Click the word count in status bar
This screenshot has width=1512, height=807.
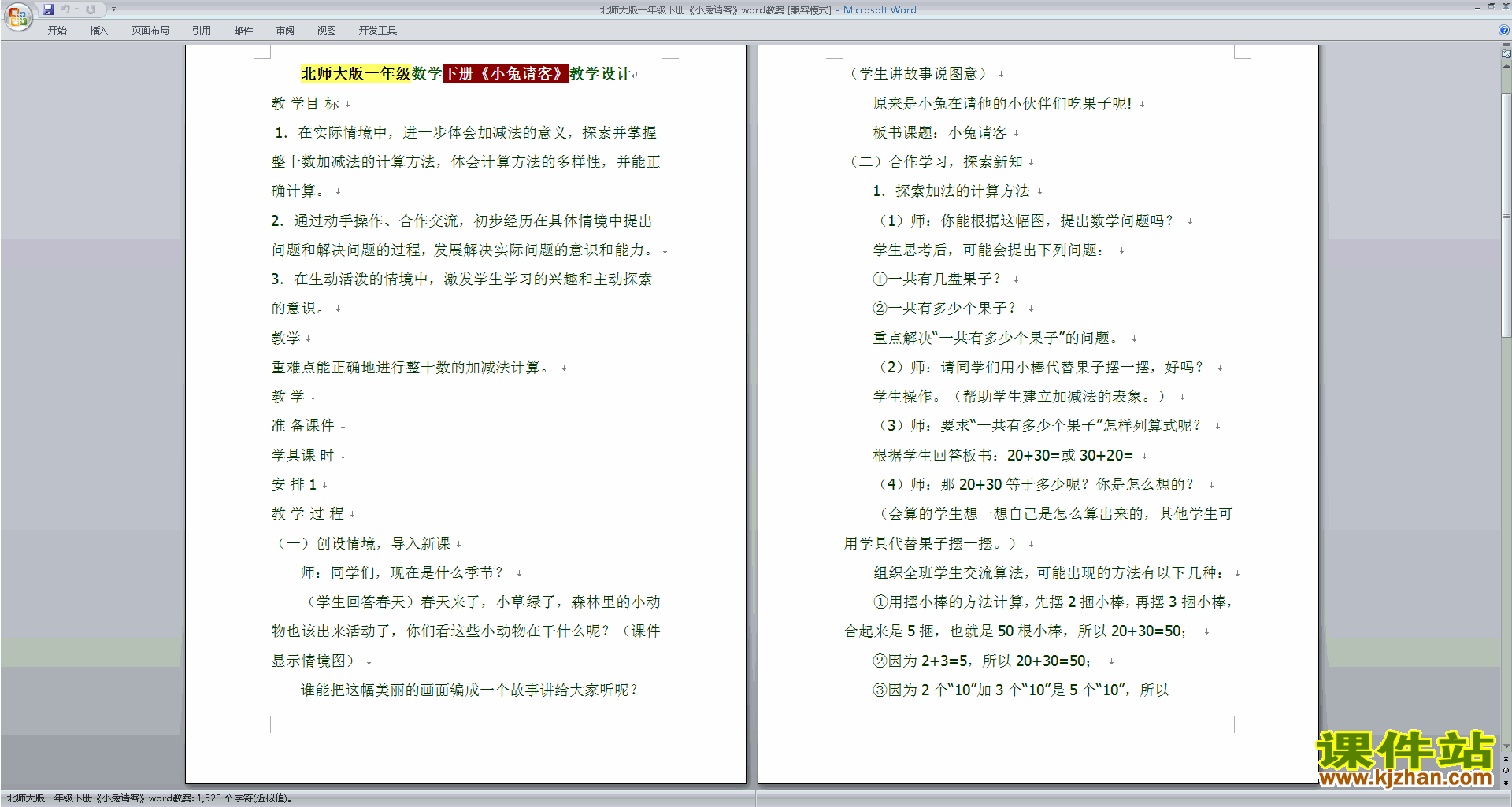tap(150, 798)
